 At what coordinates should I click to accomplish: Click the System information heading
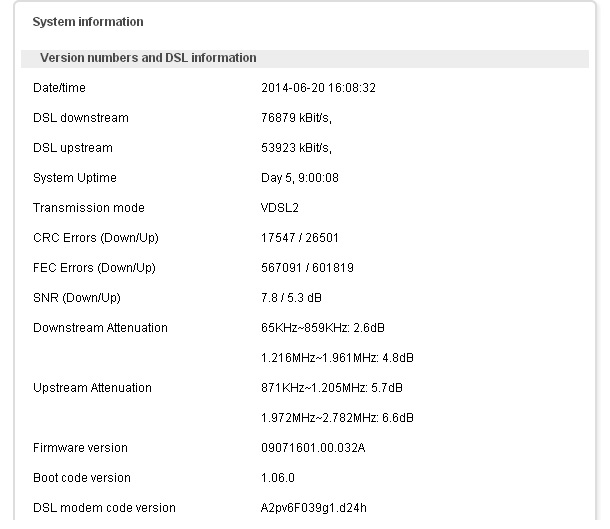coord(88,22)
